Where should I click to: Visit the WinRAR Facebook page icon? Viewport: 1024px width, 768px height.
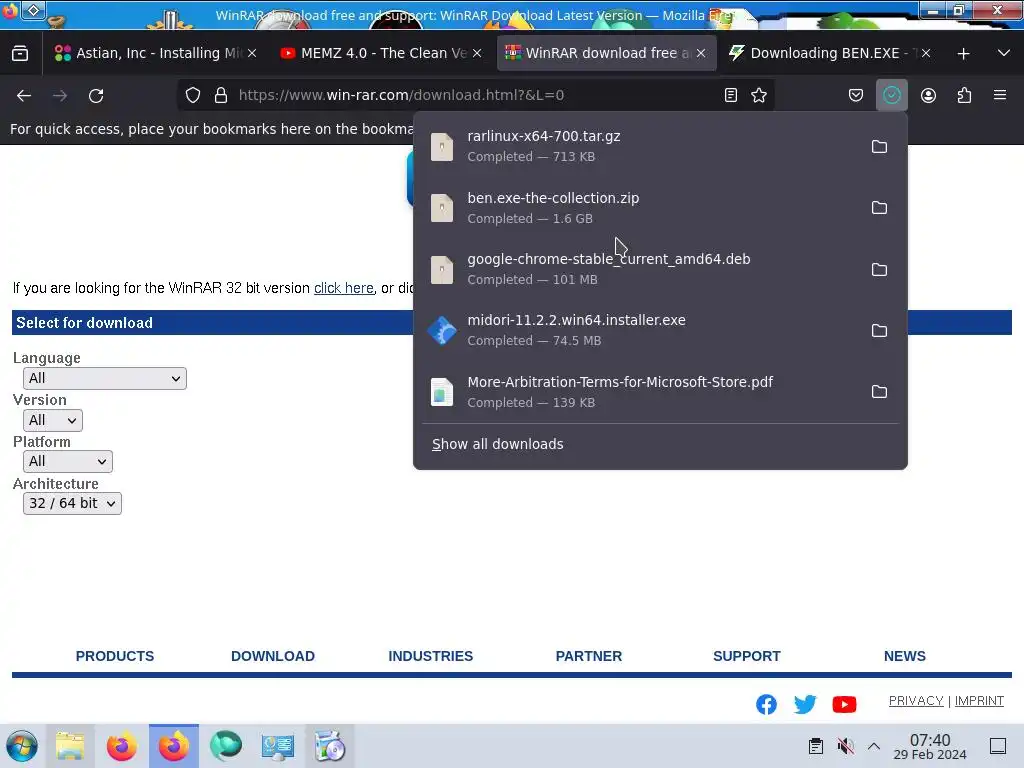pyautogui.click(x=766, y=704)
